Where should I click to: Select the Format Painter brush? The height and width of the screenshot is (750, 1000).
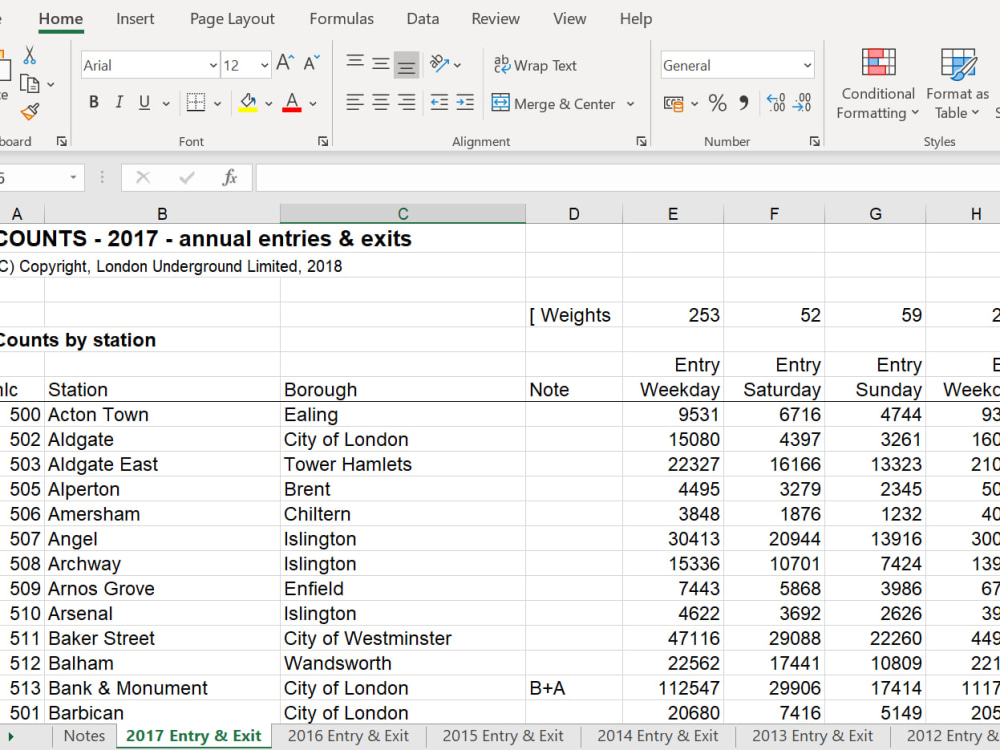click(29, 112)
